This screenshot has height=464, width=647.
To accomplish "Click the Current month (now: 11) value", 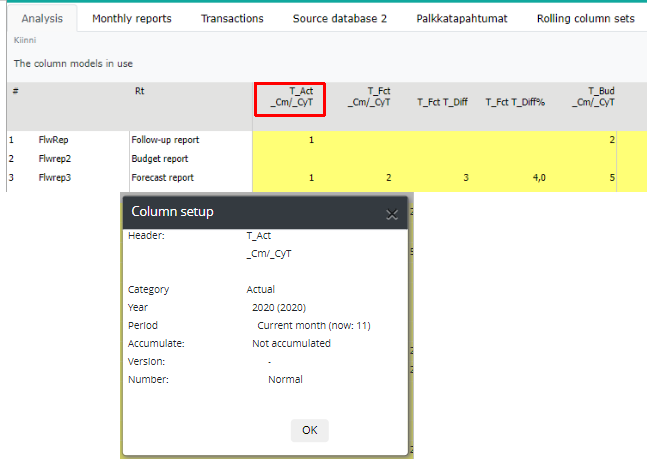I will (x=314, y=326).
